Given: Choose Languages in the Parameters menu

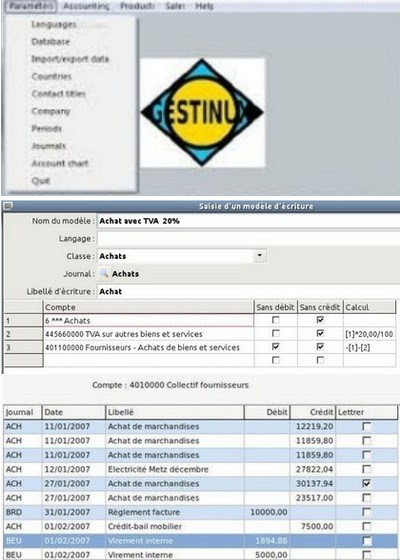Looking at the screenshot, I should click(54, 25).
